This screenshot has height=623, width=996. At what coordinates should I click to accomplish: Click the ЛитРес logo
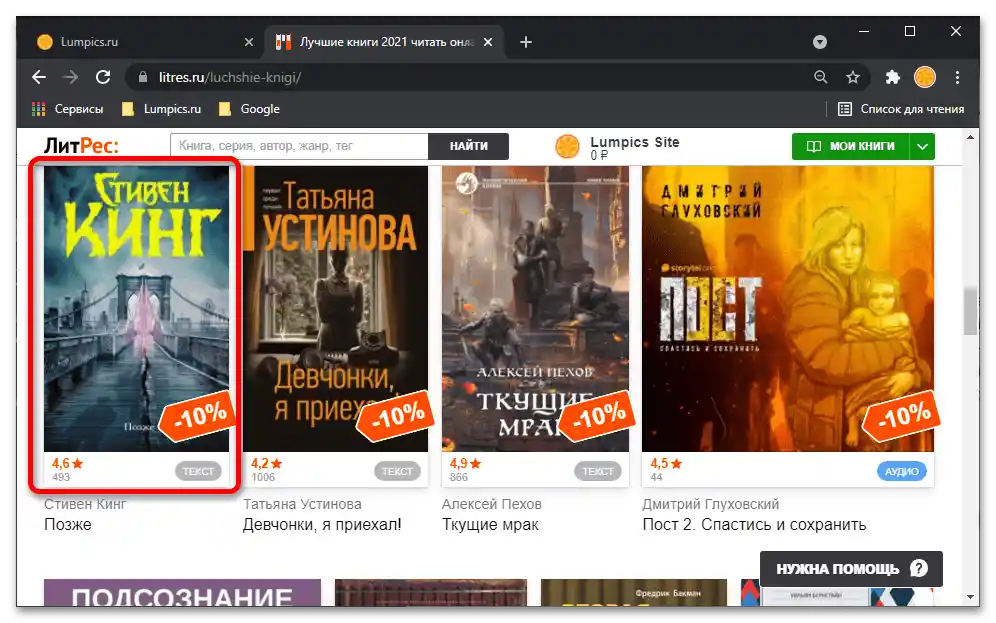[81, 146]
